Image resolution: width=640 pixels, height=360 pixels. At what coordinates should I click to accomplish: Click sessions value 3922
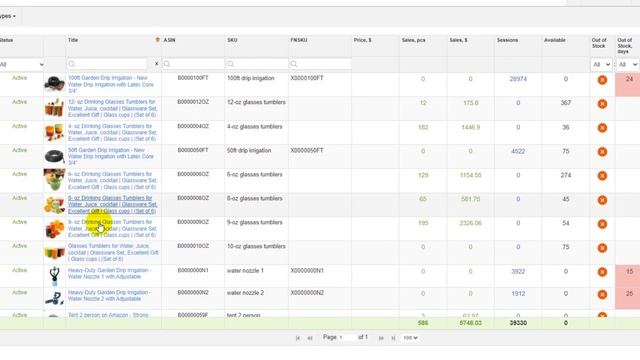point(518,272)
